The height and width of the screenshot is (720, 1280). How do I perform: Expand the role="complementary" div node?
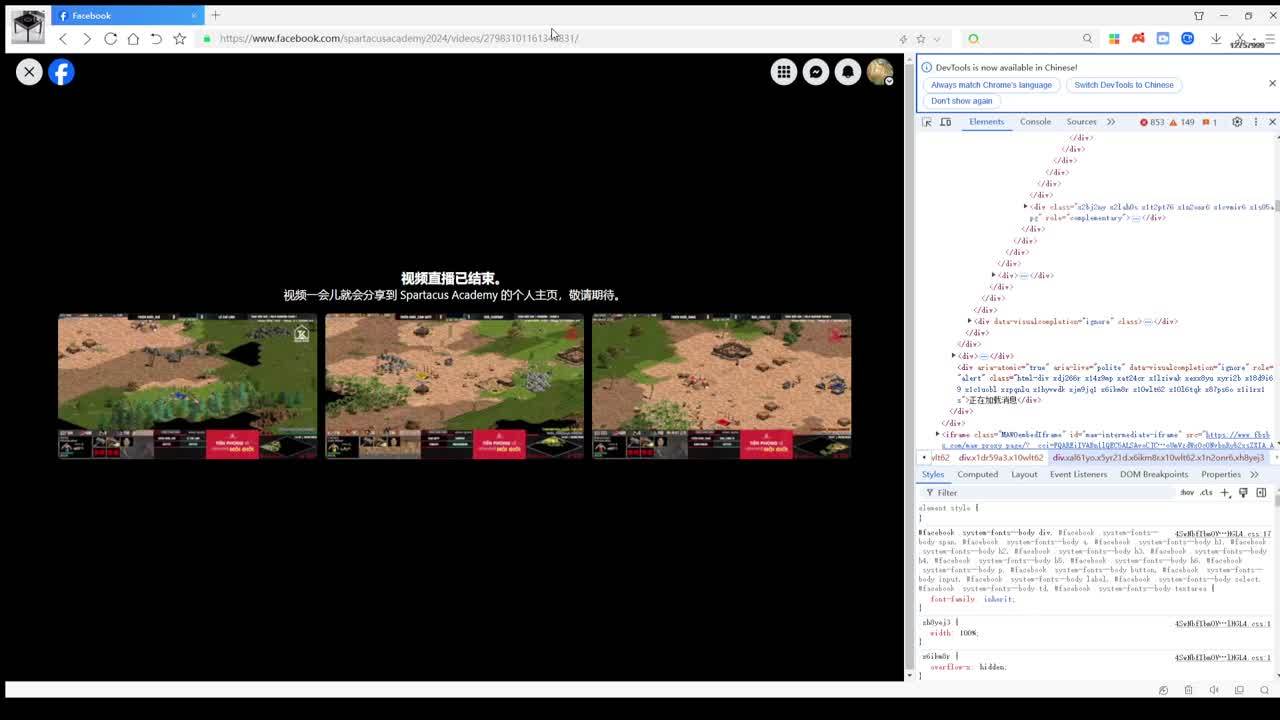pyautogui.click(x=1025, y=207)
